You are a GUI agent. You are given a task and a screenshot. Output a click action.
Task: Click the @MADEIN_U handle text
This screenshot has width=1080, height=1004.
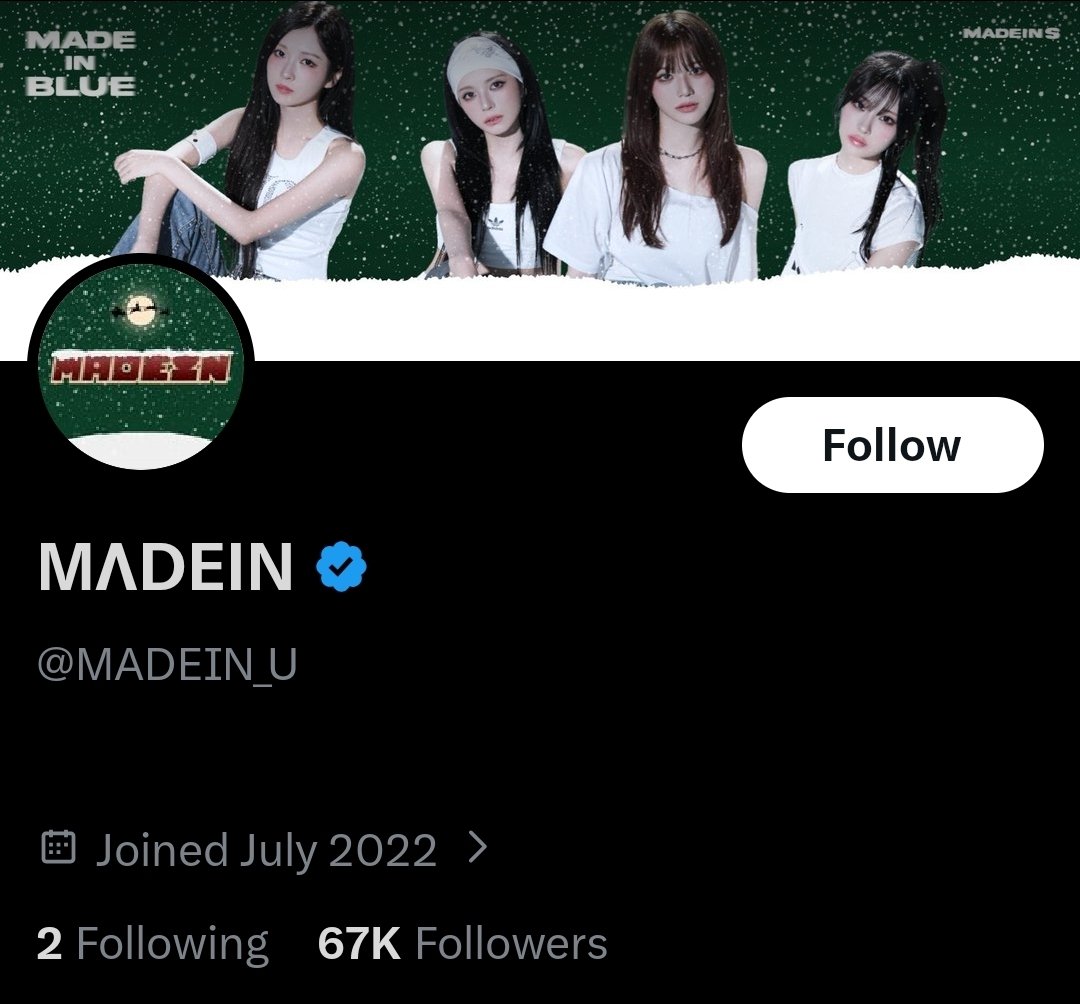click(167, 664)
